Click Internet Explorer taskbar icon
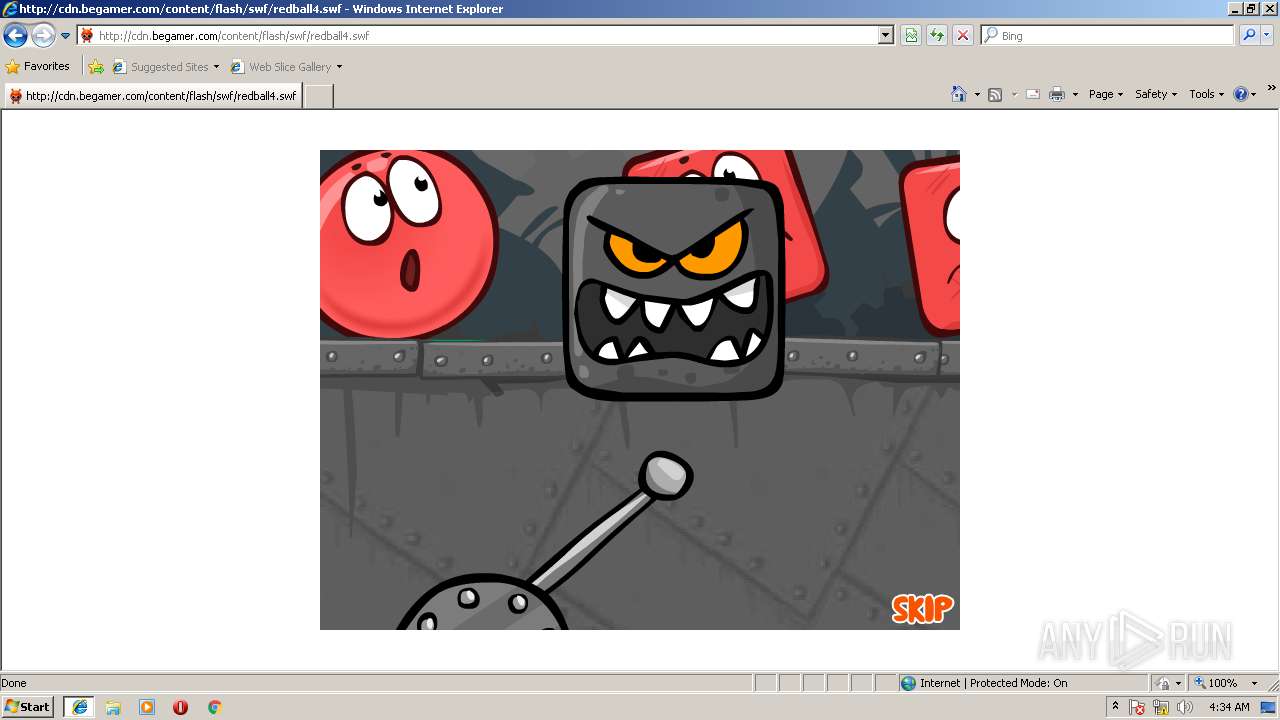Viewport: 1280px width, 720px height. click(x=79, y=707)
